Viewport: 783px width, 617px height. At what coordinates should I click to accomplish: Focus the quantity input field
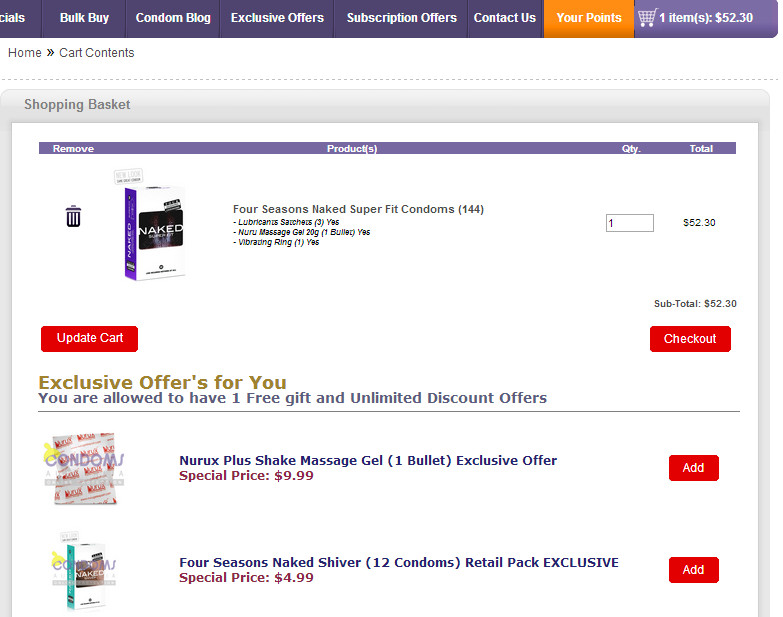(630, 223)
